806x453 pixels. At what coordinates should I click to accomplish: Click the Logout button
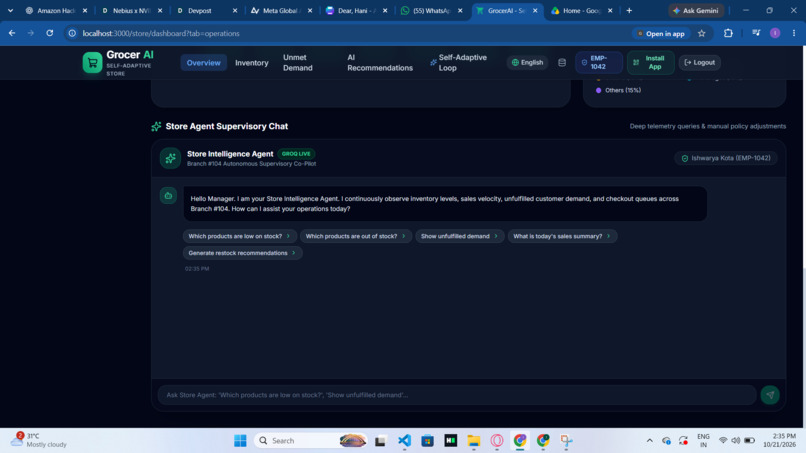pyautogui.click(x=700, y=63)
